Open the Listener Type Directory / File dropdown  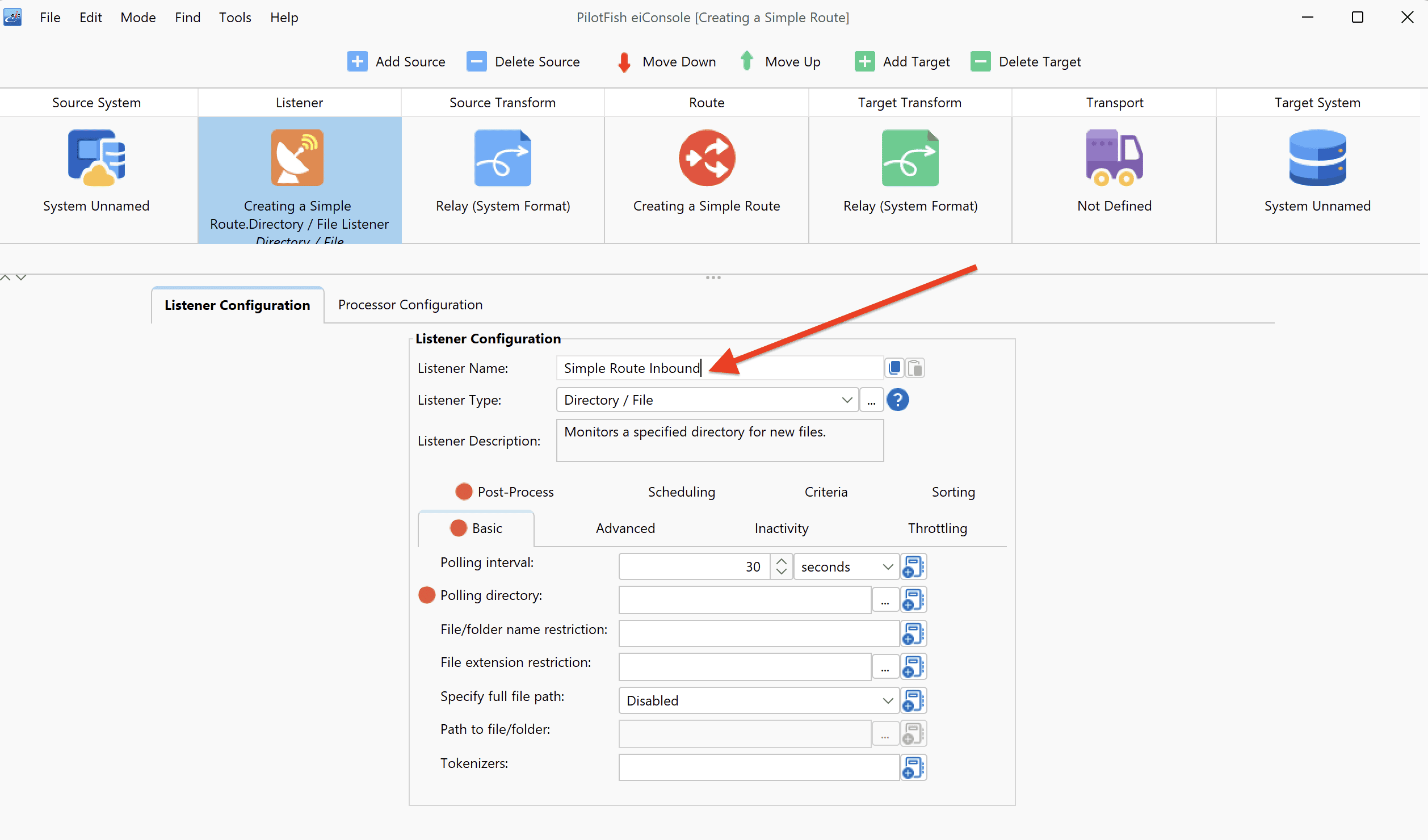[x=707, y=400]
